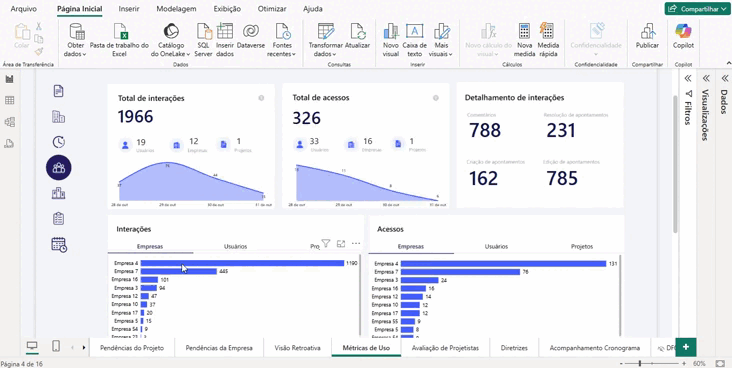
Task: Click clock icon in dashboard sidebar
Action: pyautogui.click(x=58, y=142)
